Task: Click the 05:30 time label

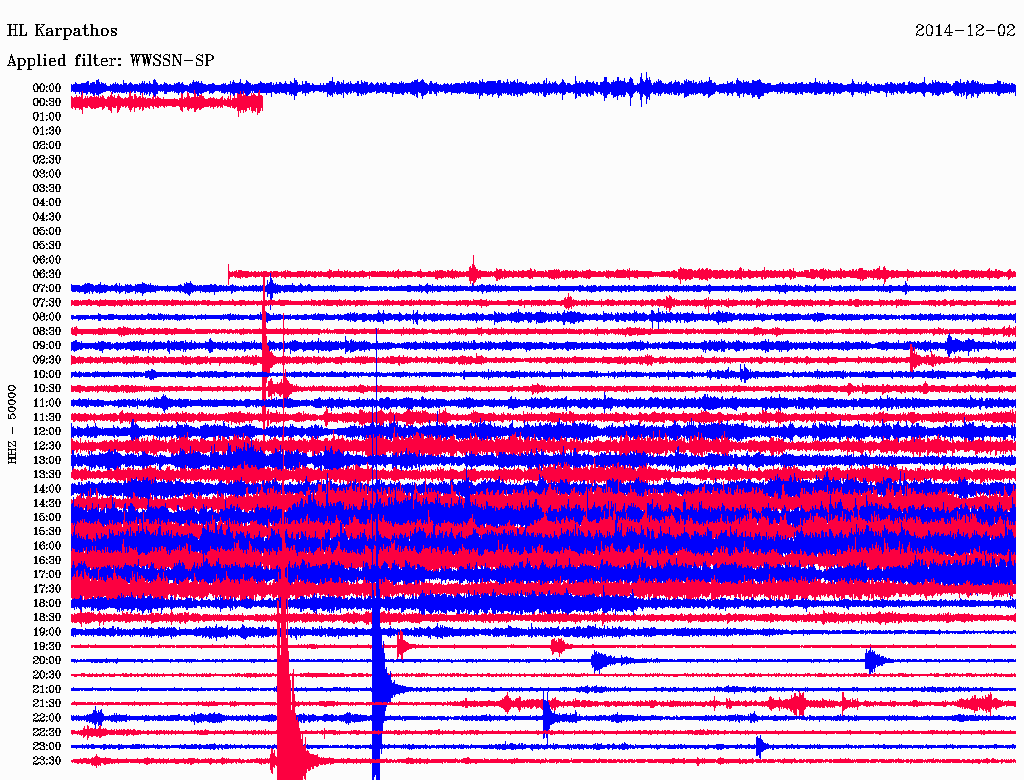Action: tap(47, 246)
